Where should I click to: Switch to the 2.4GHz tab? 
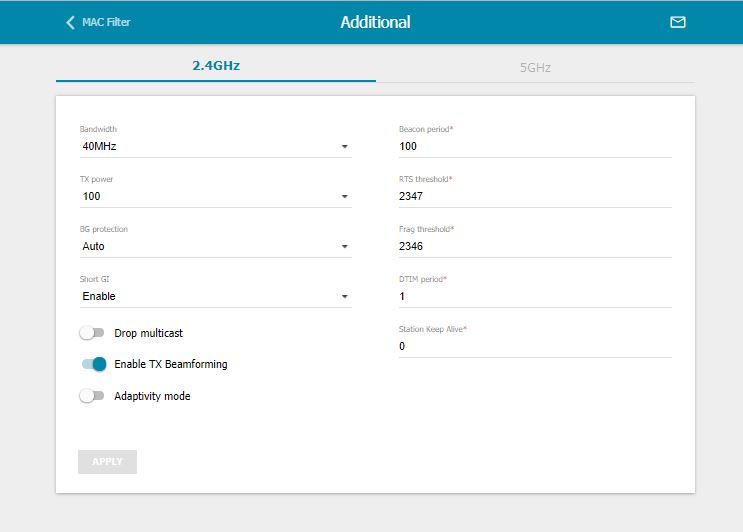216,66
